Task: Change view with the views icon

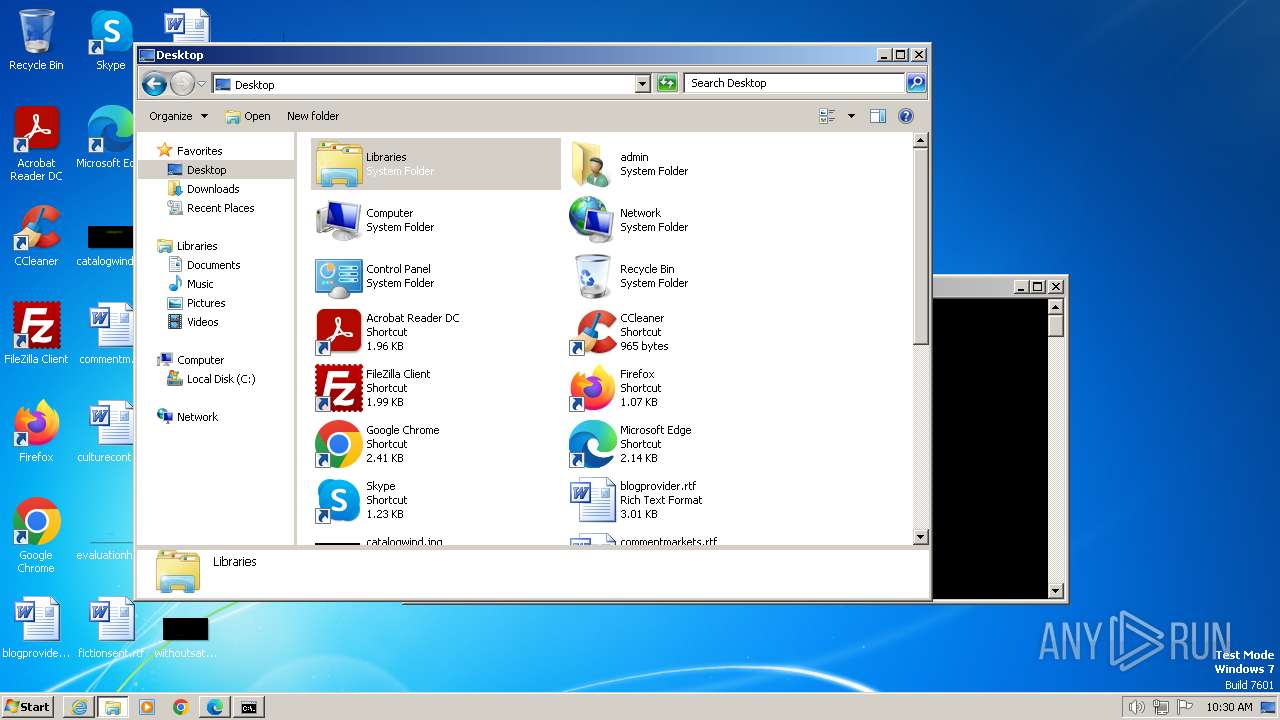Action: pos(827,116)
